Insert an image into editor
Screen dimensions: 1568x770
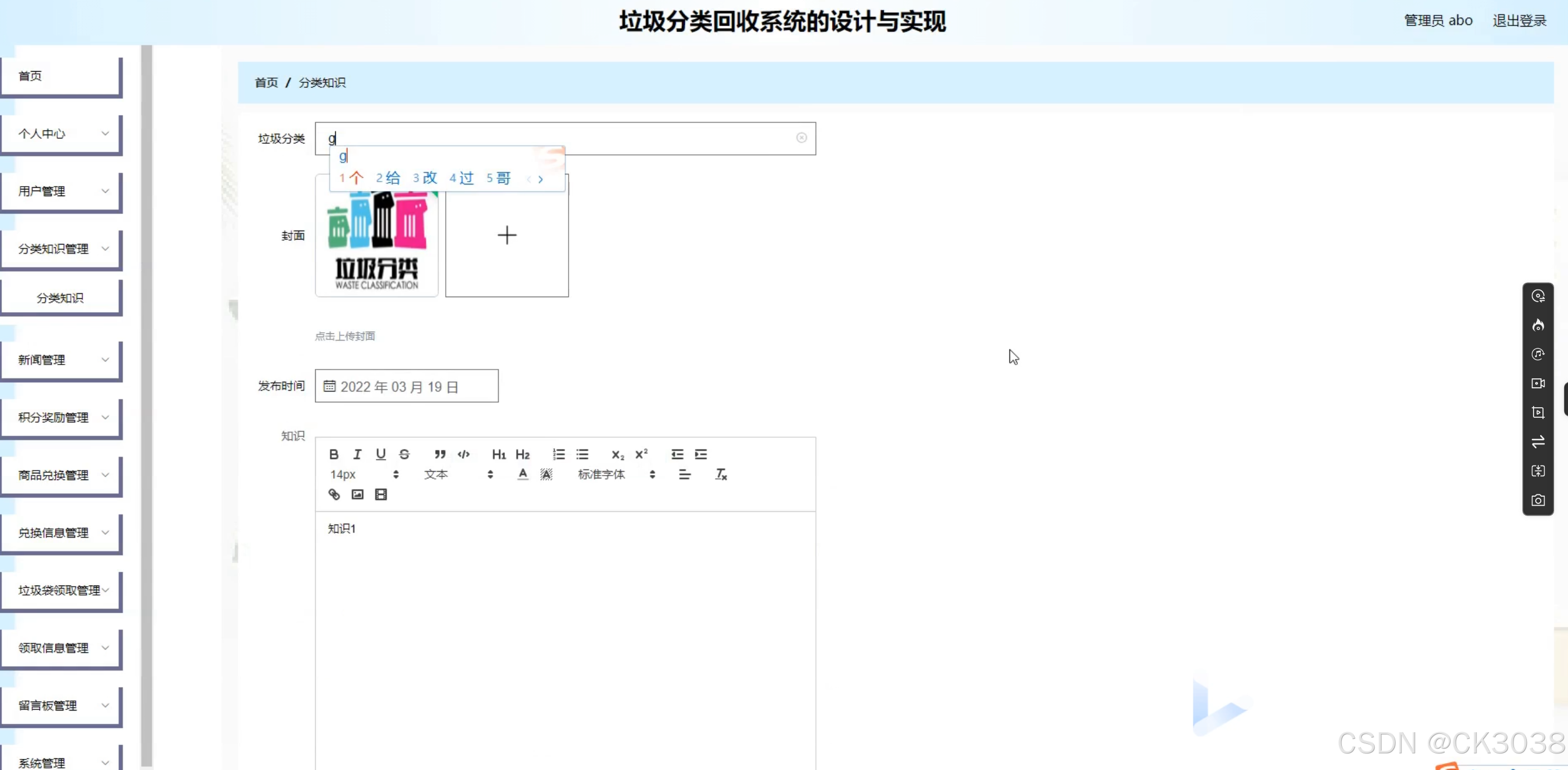(357, 494)
